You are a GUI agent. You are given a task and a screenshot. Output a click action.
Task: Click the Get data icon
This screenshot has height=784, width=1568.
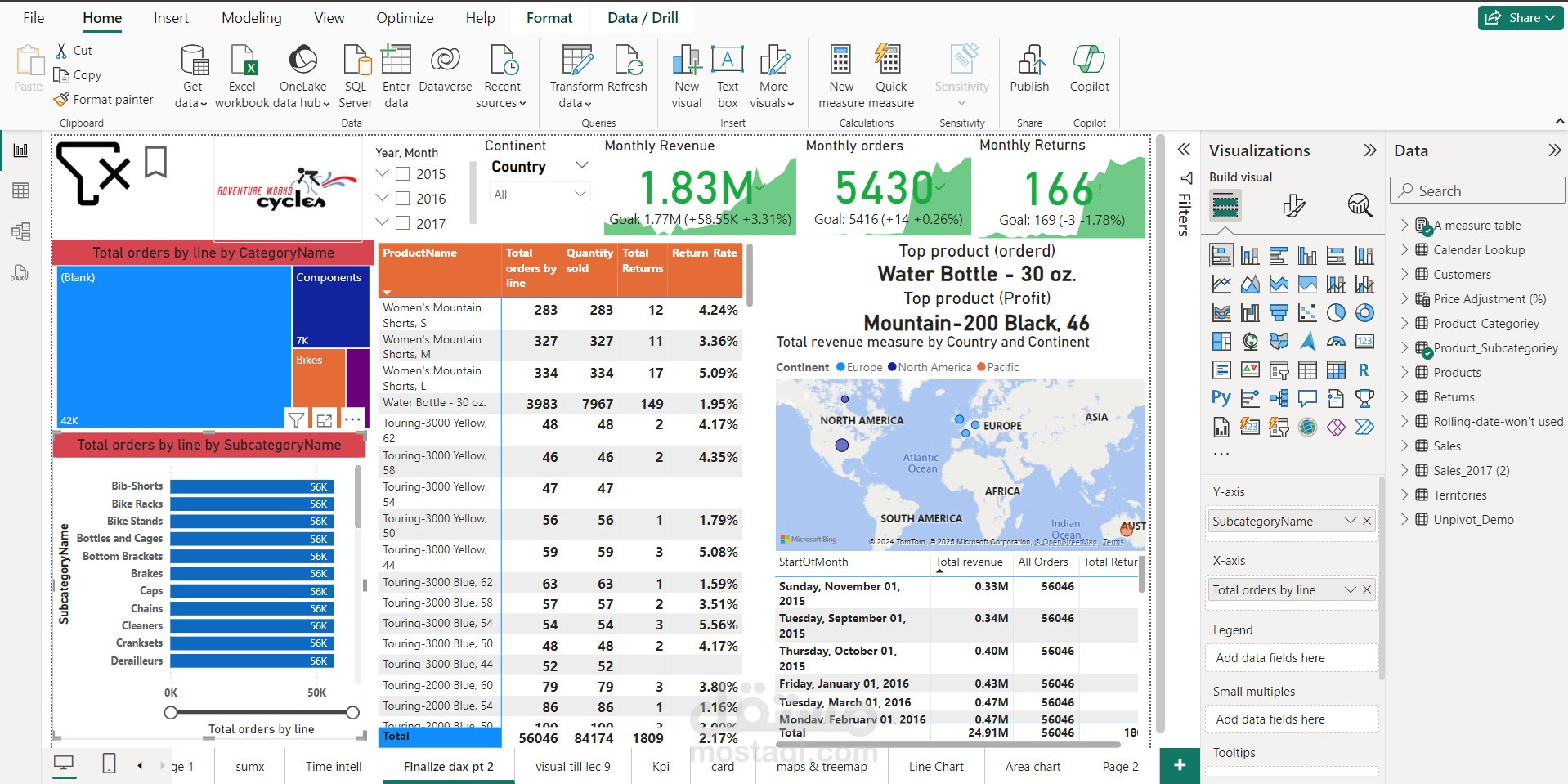point(194,60)
